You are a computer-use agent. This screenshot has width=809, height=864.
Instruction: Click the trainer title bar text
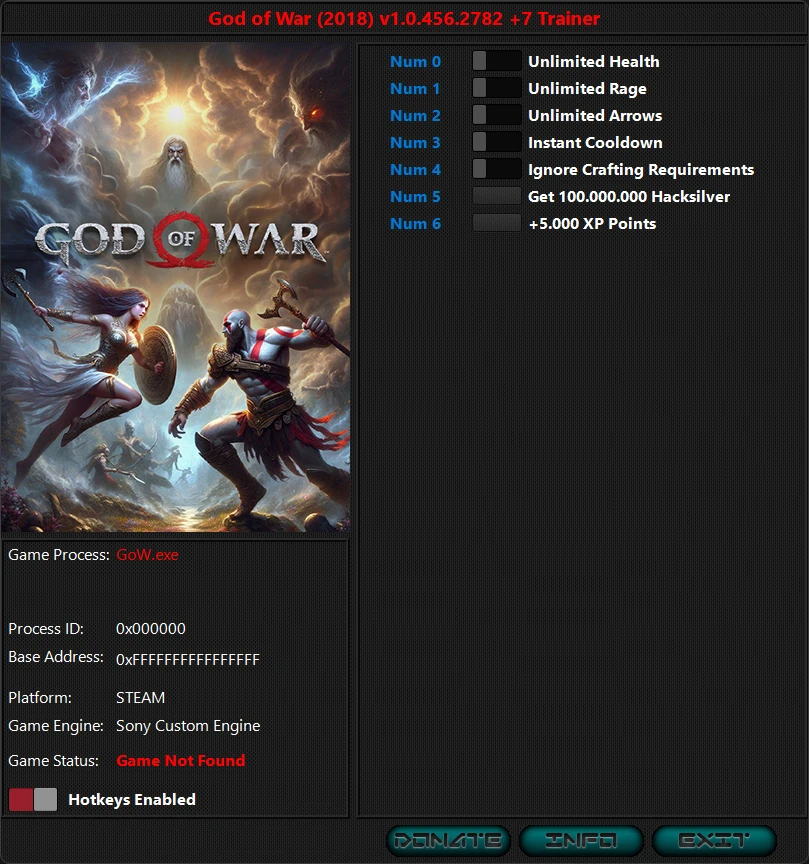coord(404,18)
